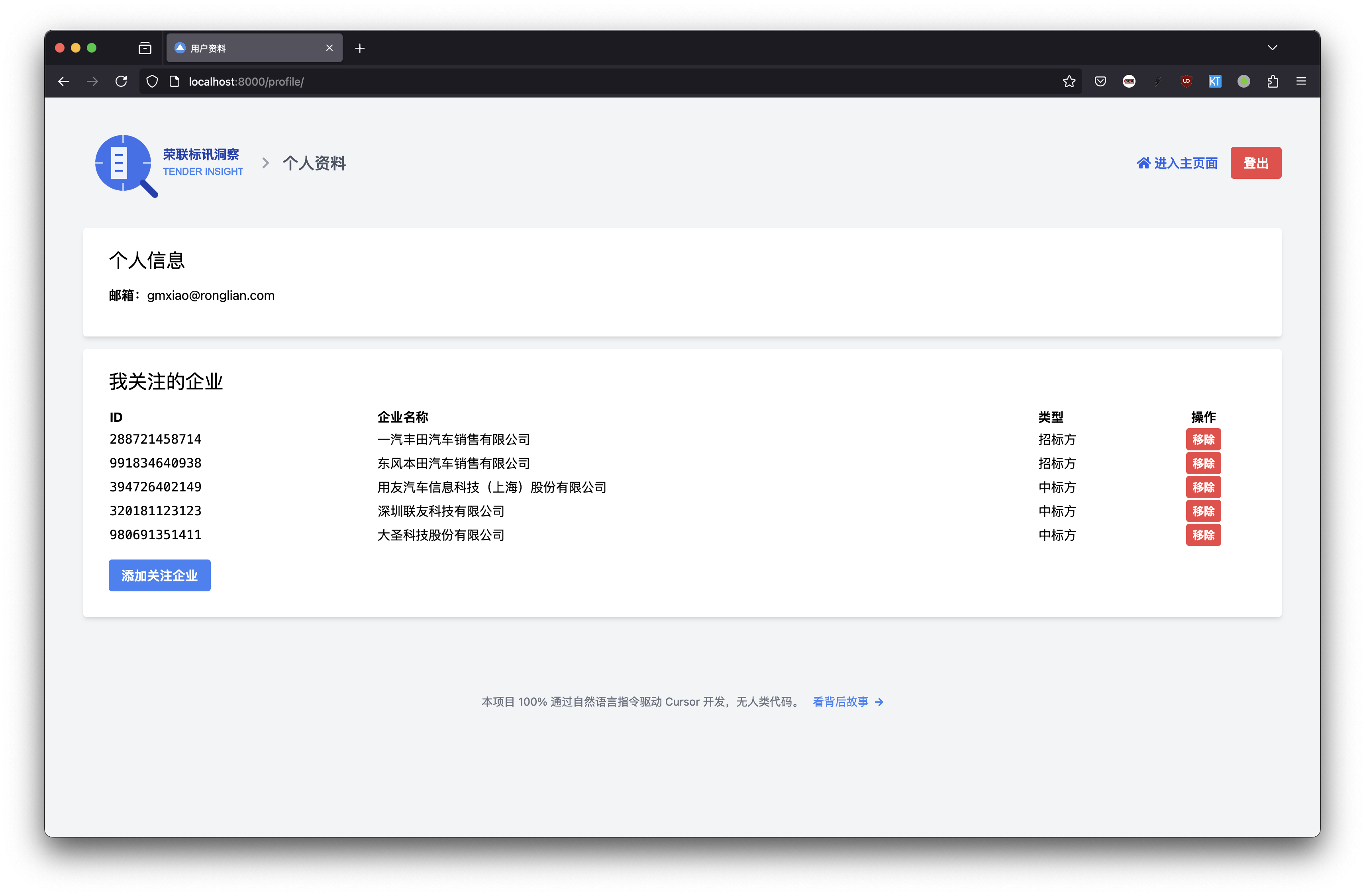The image size is (1365, 896).
Task: Click the Pocket save icon
Action: tap(1100, 81)
